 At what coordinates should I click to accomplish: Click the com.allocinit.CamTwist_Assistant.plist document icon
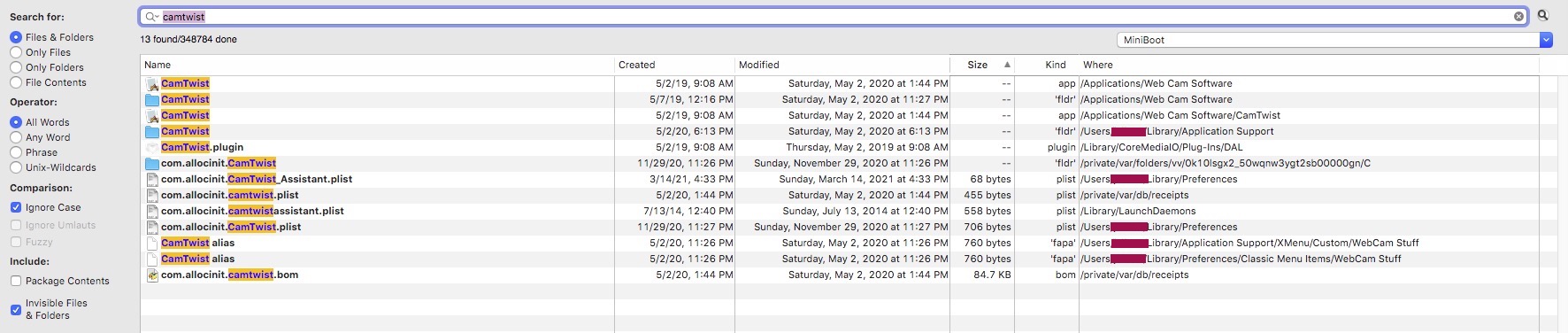(152, 180)
